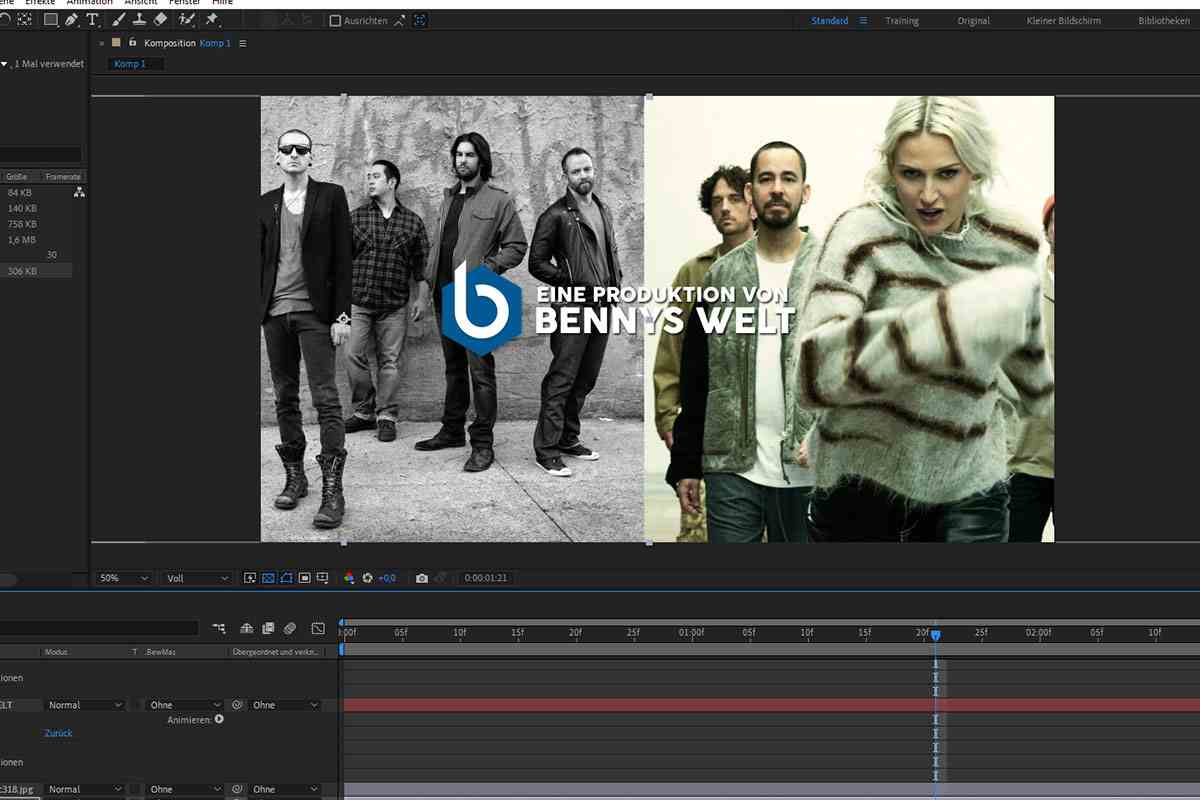
Task: Switch to the Bibliotheken workspace
Action: pyautogui.click(x=1164, y=20)
